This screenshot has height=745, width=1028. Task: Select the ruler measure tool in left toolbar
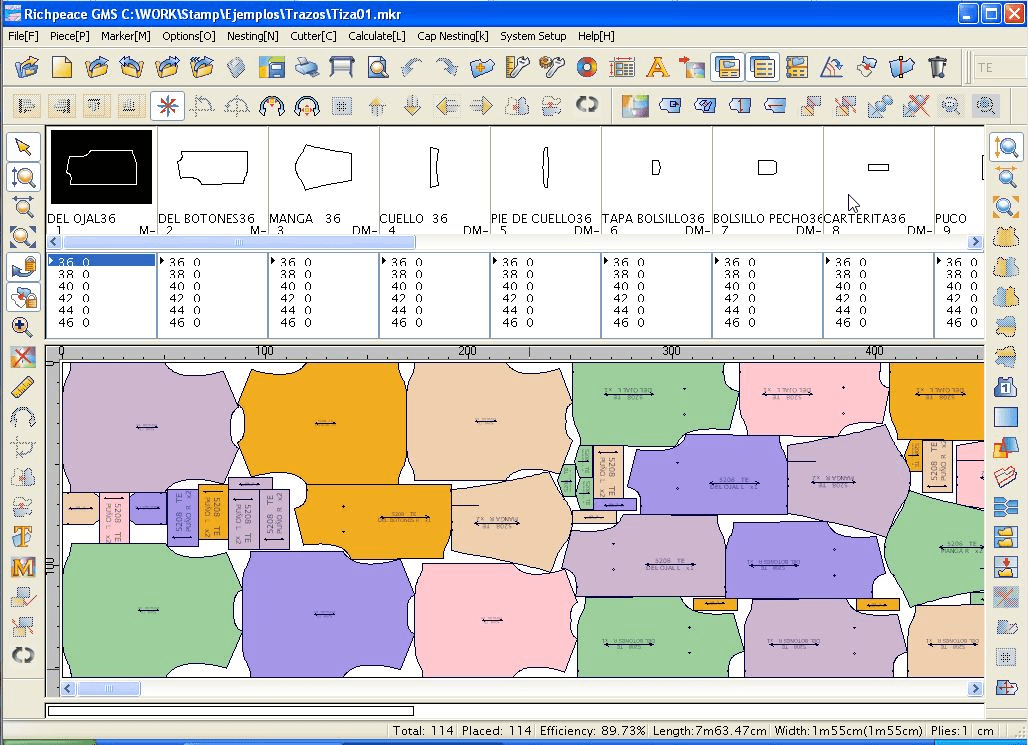click(x=23, y=388)
